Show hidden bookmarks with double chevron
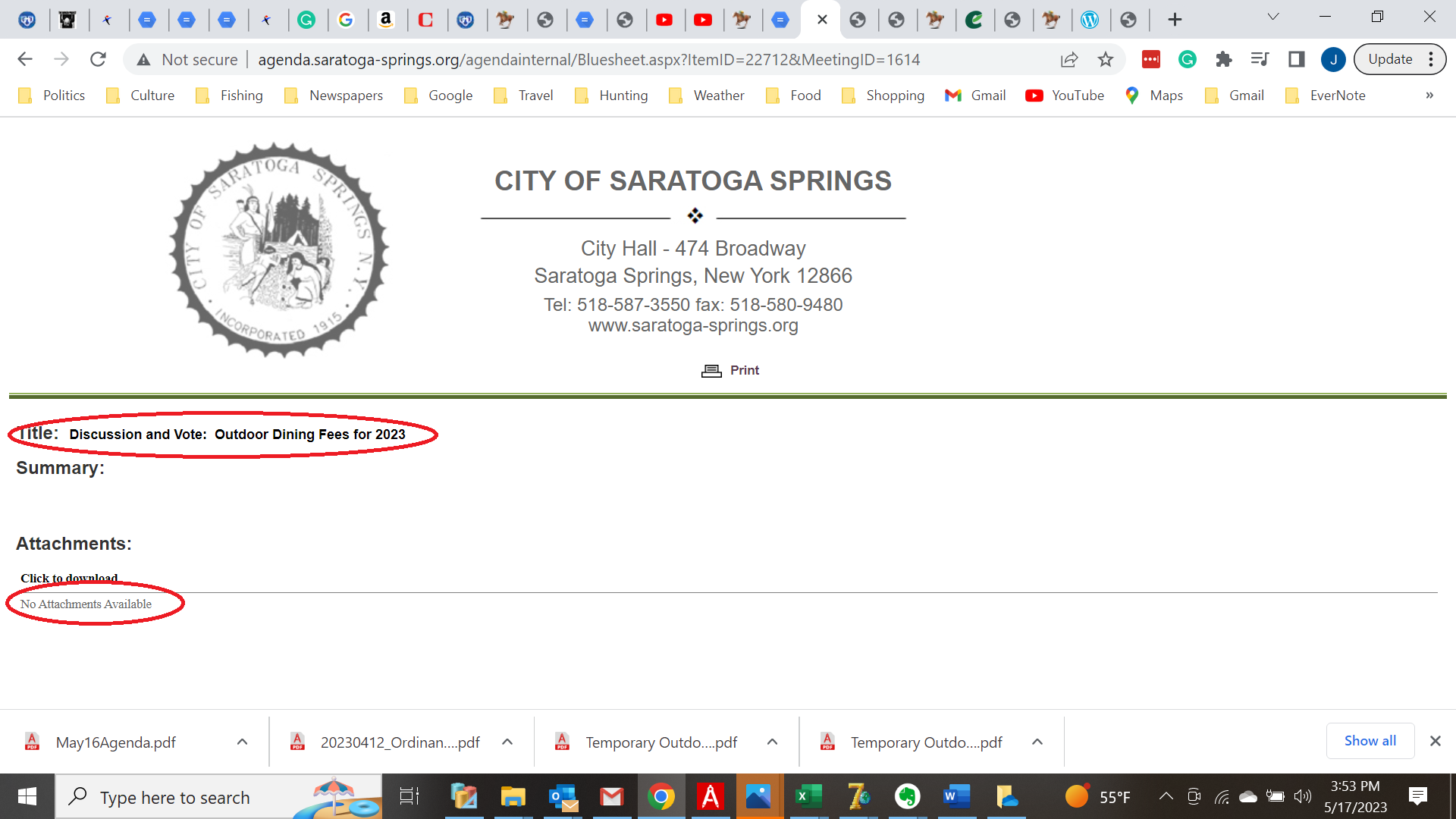The height and width of the screenshot is (819, 1456). pos(1429,96)
